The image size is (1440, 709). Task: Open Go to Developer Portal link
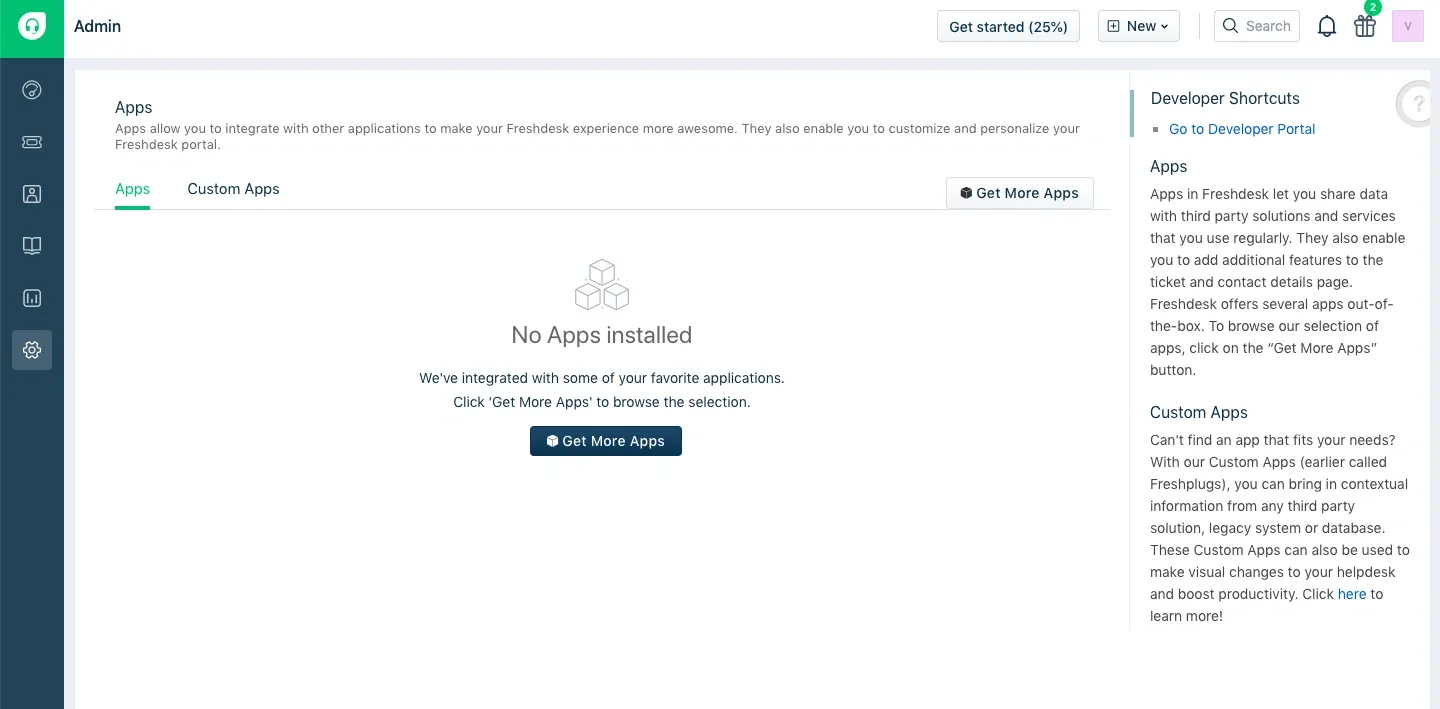tap(1242, 129)
